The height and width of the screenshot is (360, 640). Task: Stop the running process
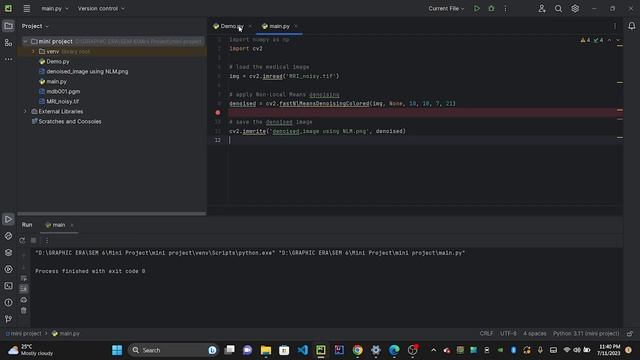[34, 240]
